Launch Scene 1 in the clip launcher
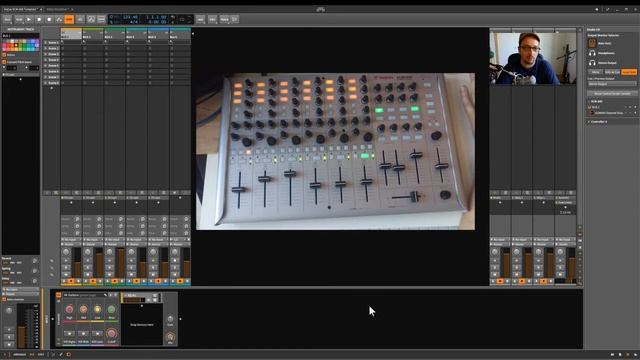The width and height of the screenshot is (640, 360). pos(51,42)
